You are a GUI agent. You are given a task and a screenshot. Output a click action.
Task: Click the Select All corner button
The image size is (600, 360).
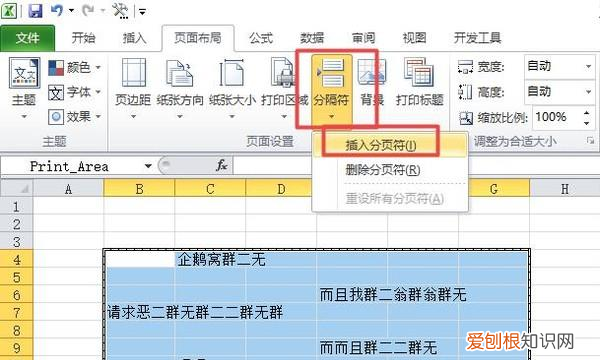[x=16, y=189]
